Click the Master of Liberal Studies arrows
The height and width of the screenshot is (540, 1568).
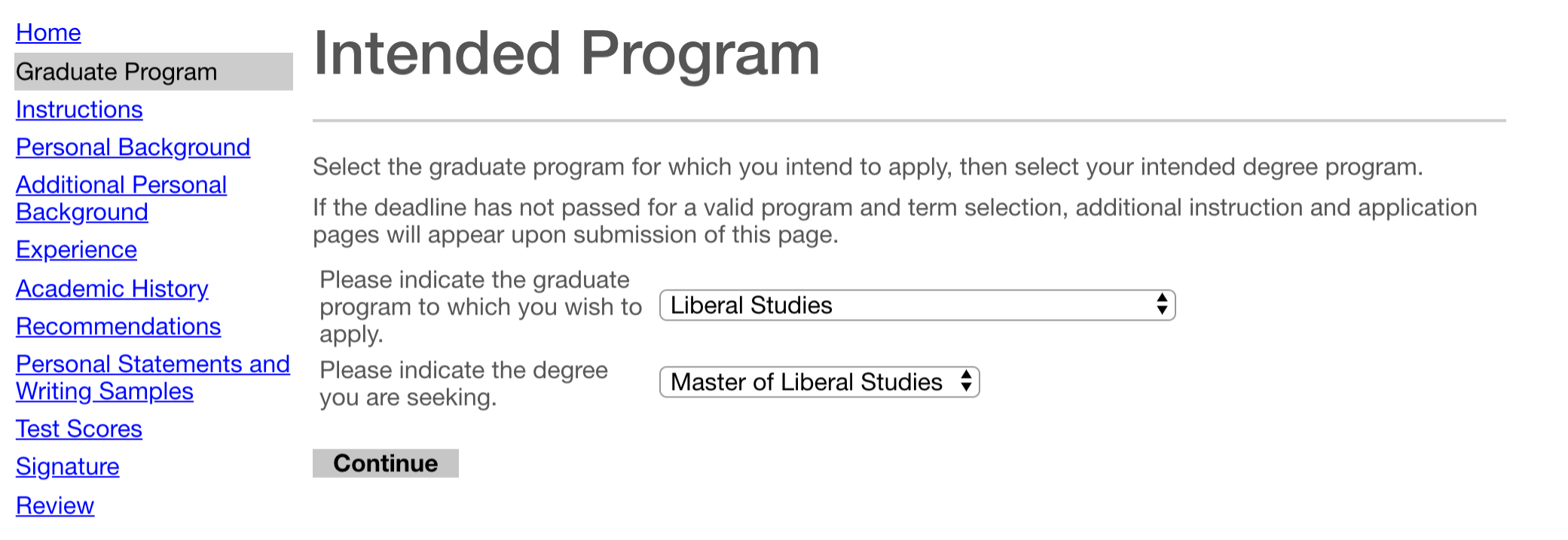tap(966, 382)
